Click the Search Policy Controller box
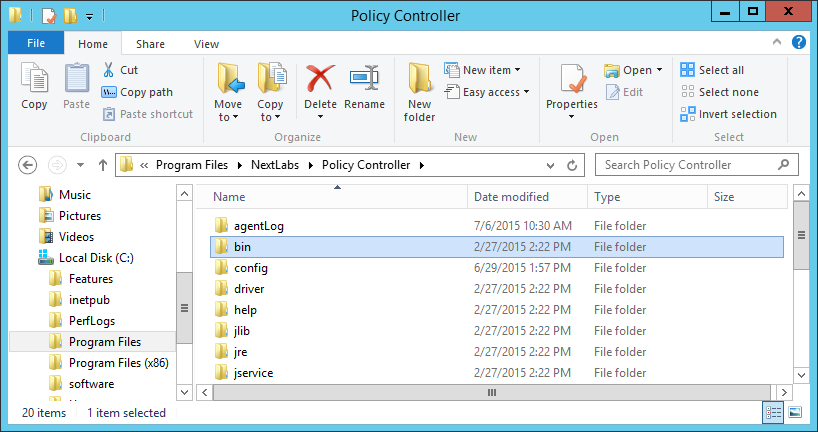This screenshot has height=432, width=818. pyautogui.click(x=696, y=165)
